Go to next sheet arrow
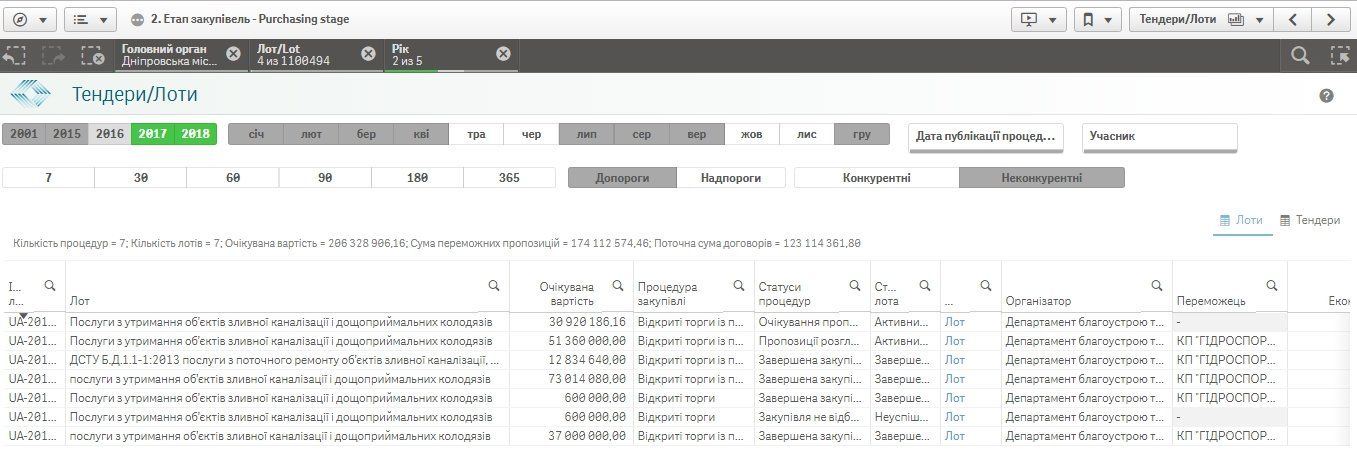This screenshot has height=468, width=1357. pos(1330,19)
